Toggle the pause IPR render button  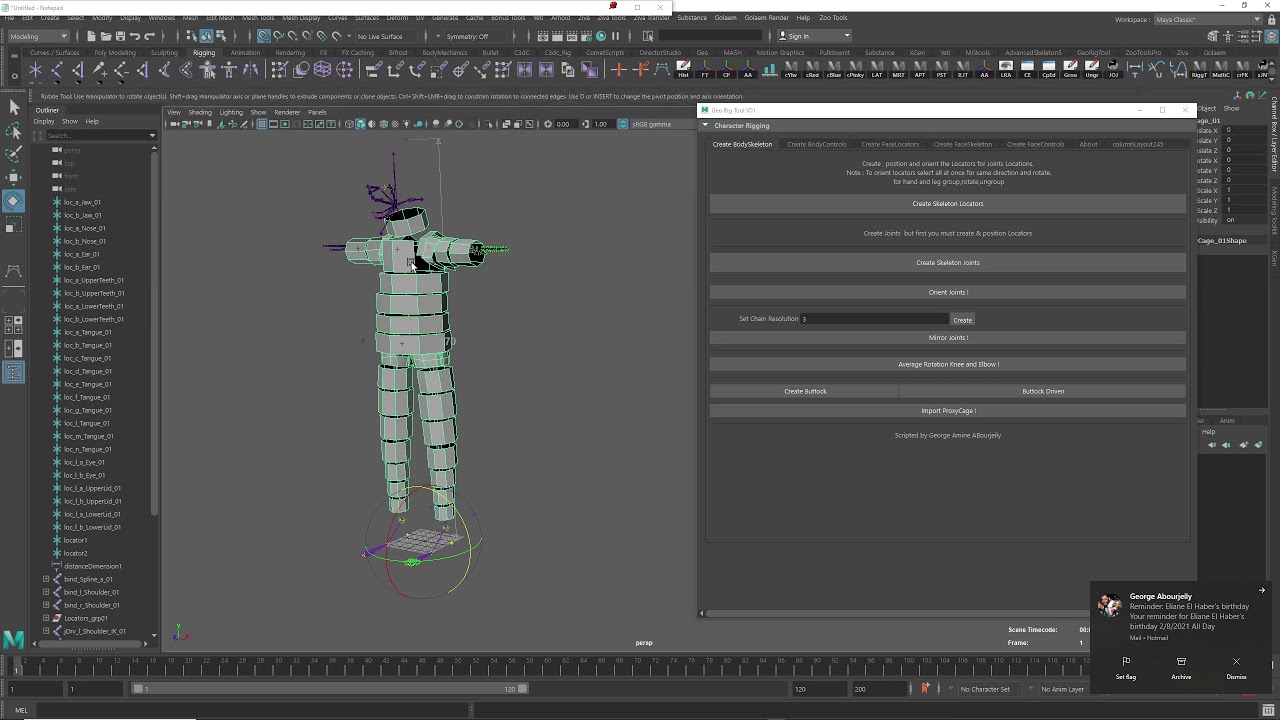point(615,36)
